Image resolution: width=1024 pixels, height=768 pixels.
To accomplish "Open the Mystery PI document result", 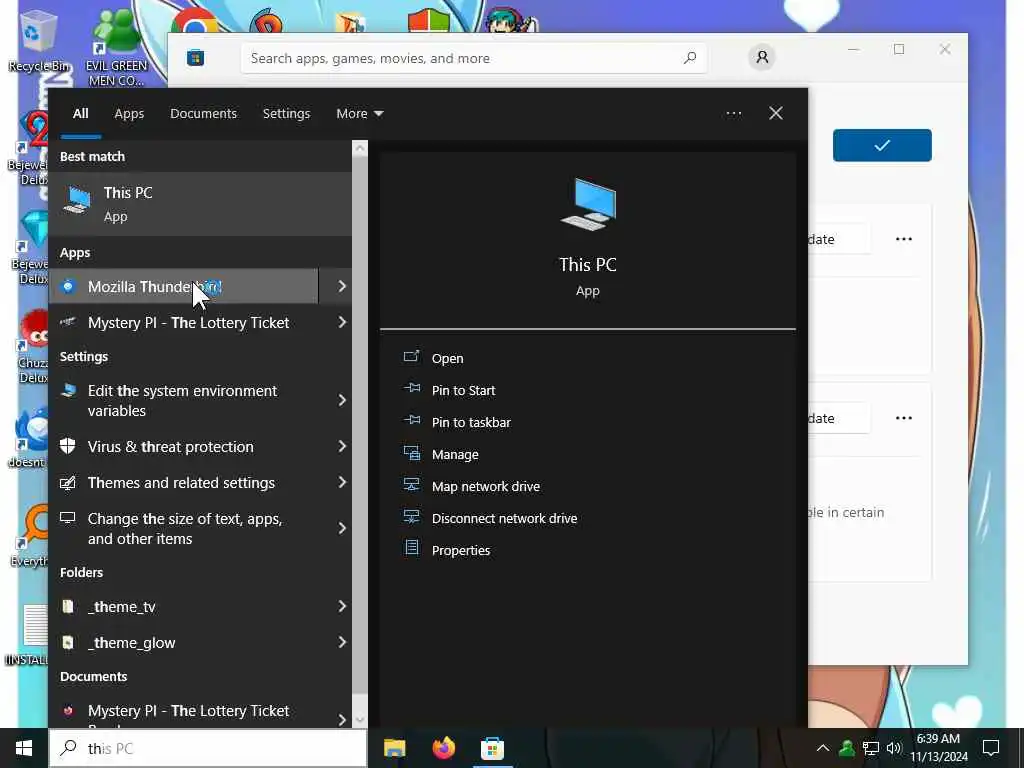I will (189, 712).
